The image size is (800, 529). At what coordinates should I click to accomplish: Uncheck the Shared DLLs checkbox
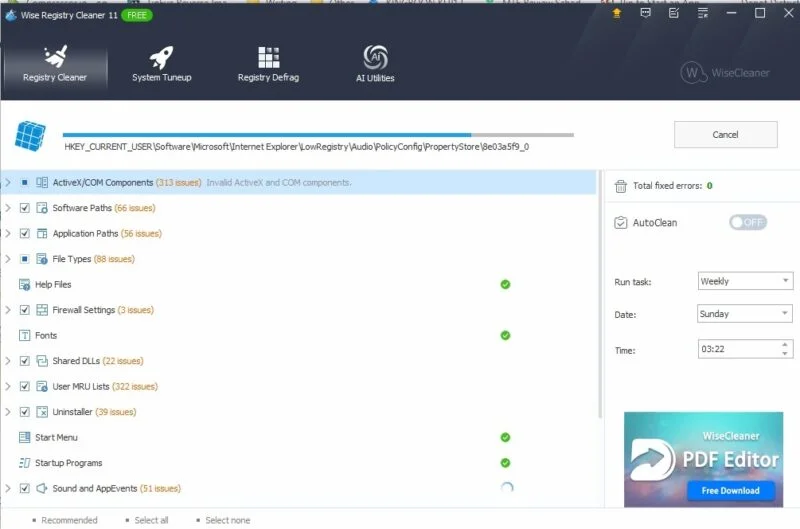24,361
